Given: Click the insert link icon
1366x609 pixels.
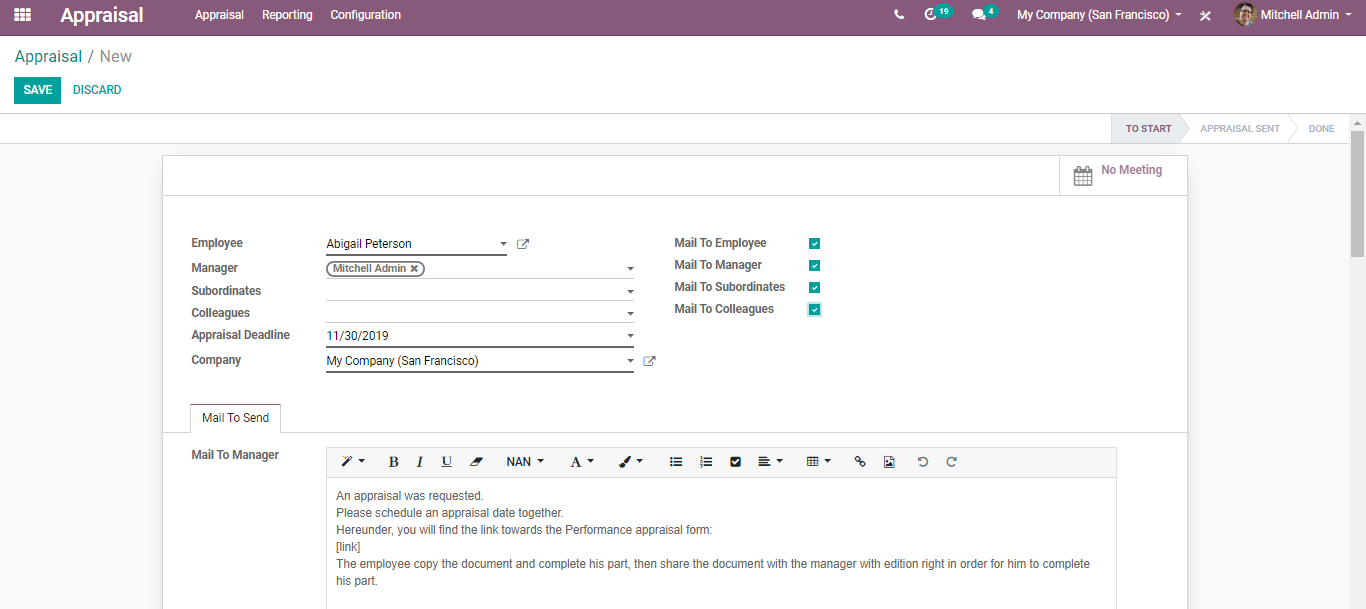Looking at the screenshot, I should pos(860,462).
